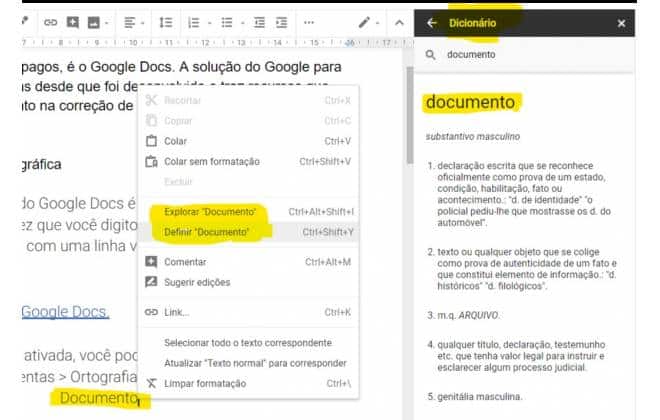The height and width of the screenshot is (420, 660).
Task: Choose Atualizar 'Texto normal' para corresponder
Action: click(248, 363)
